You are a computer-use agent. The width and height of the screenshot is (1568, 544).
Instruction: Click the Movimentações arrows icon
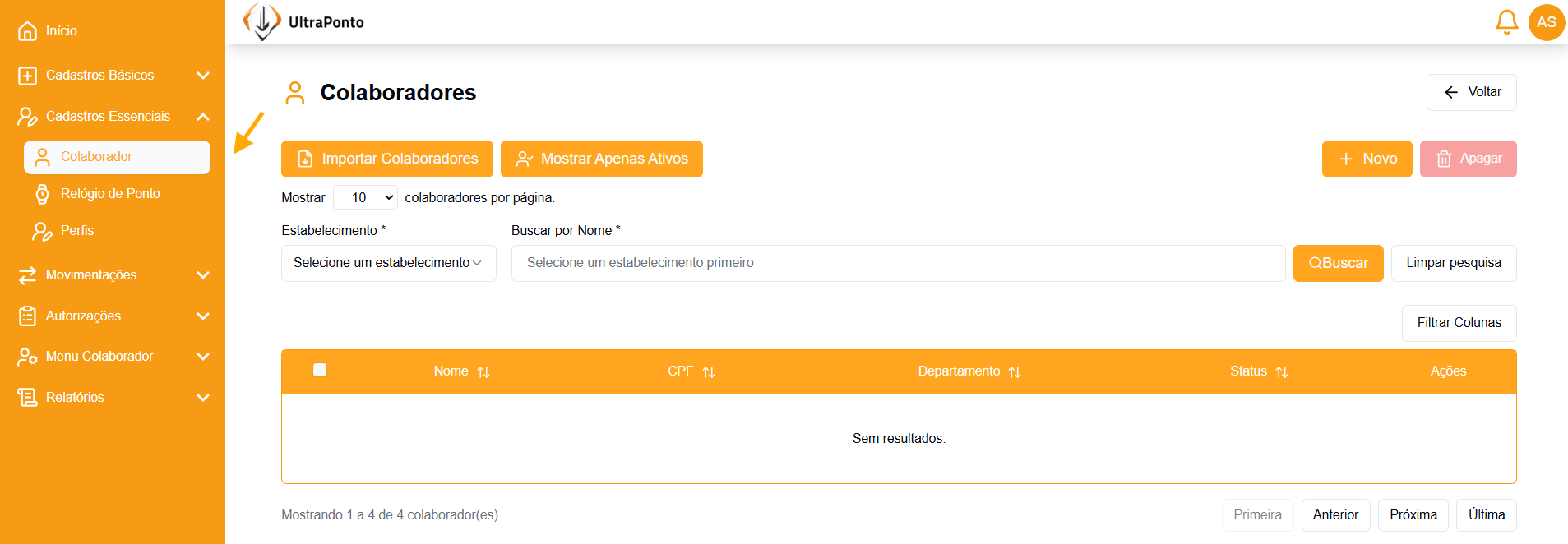[27, 275]
